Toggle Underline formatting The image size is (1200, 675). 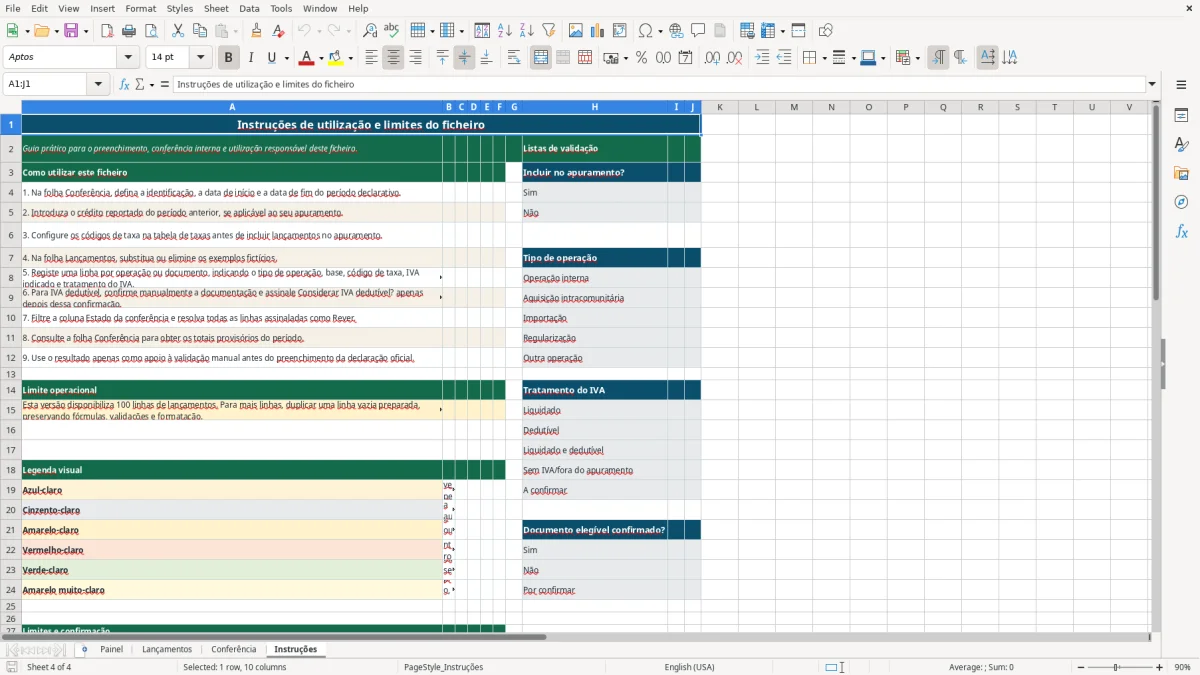pyautogui.click(x=271, y=58)
